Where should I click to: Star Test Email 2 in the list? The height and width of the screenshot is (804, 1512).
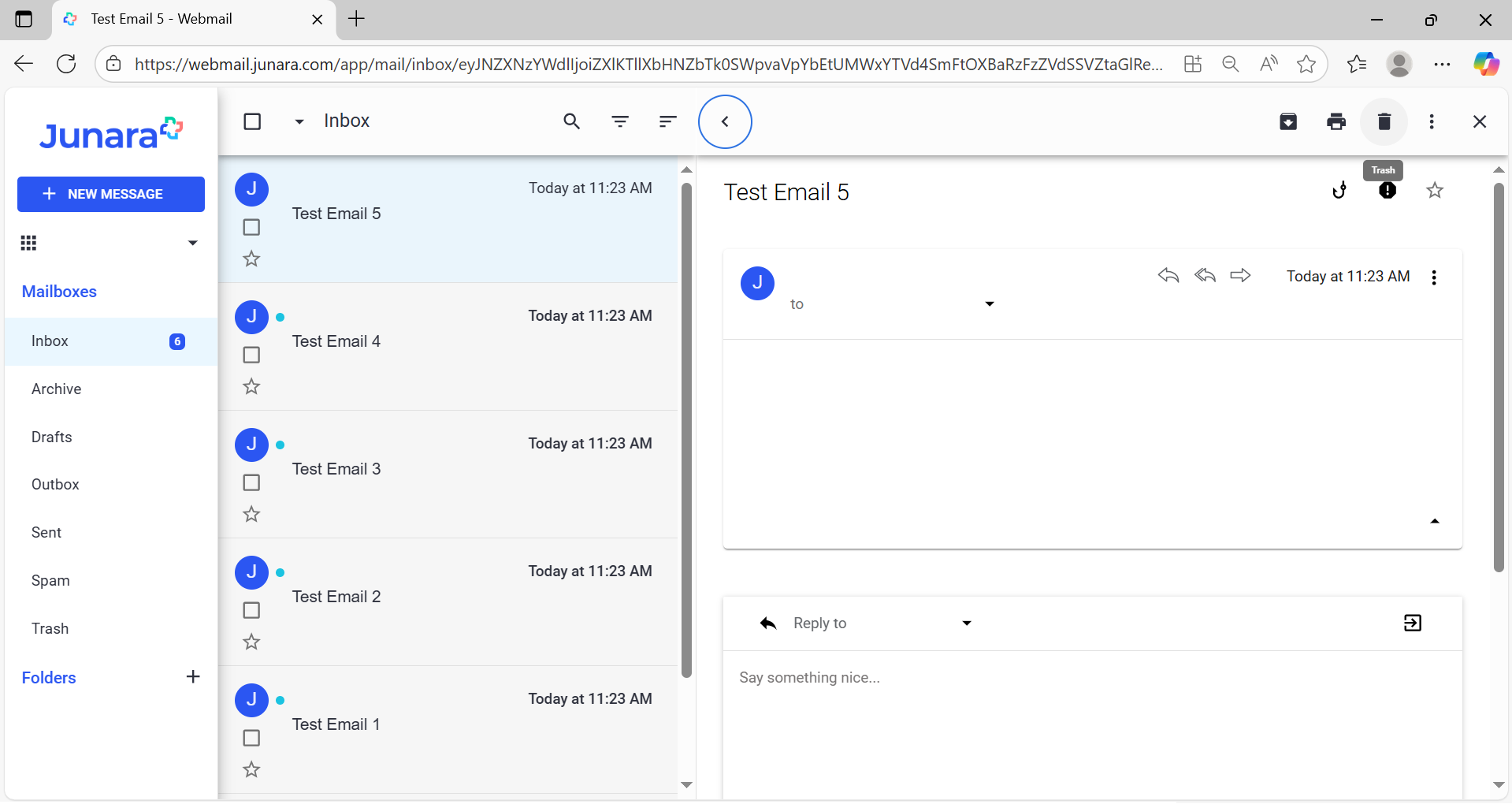[251, 642]
